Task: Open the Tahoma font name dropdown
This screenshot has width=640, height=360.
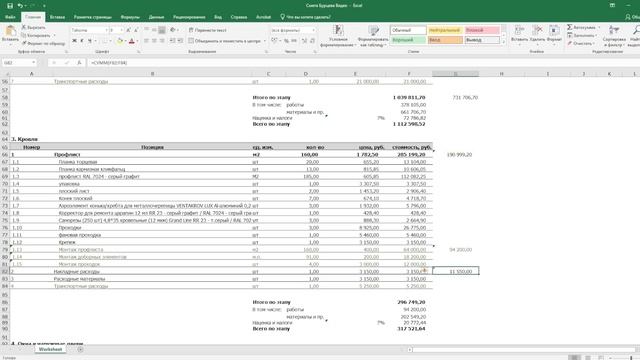Action: point(107,30)
